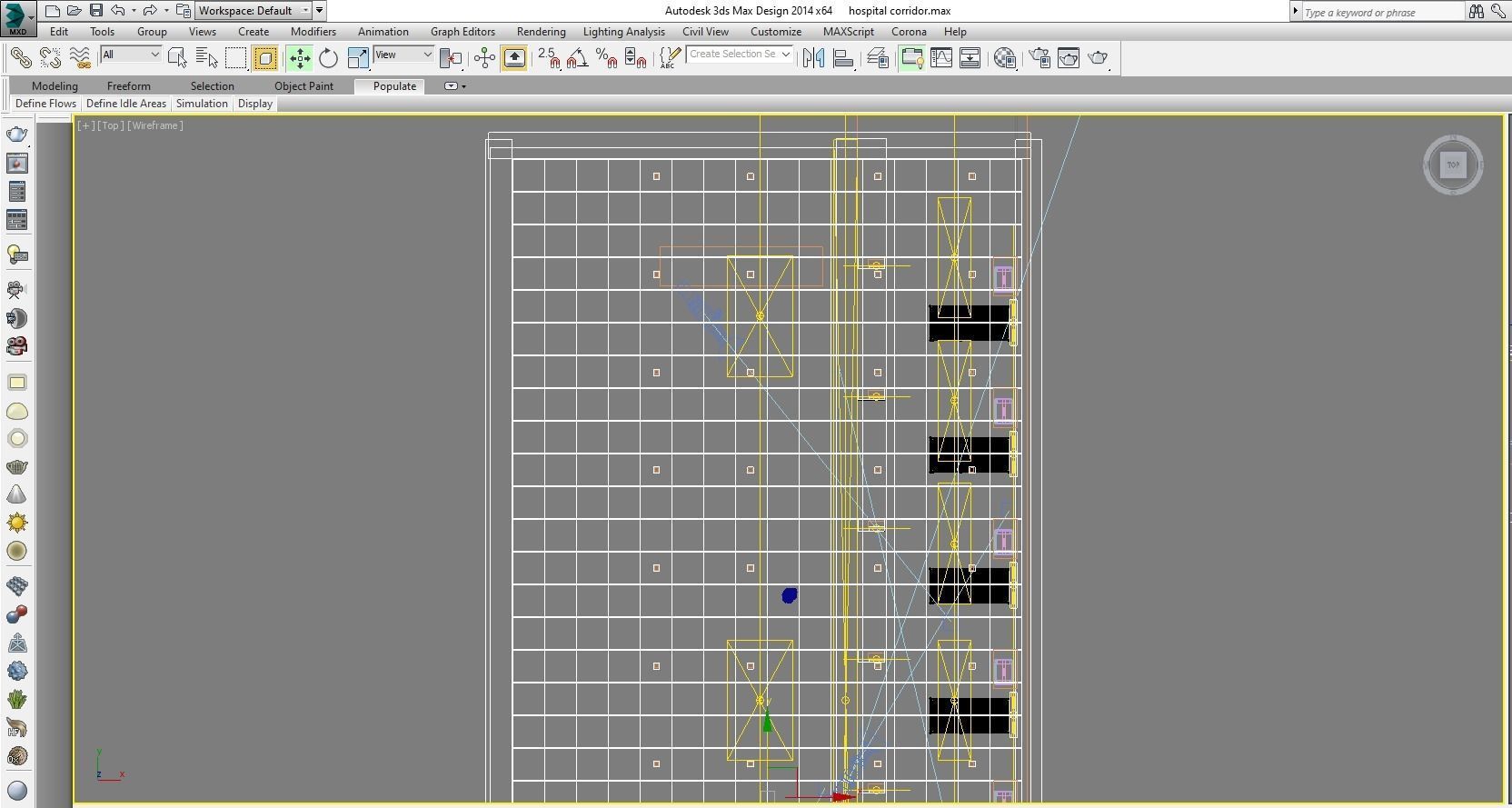1512x808 pixels.
Task: Choose the Rectangular Selection Region tool
Action: pos(235,58)
